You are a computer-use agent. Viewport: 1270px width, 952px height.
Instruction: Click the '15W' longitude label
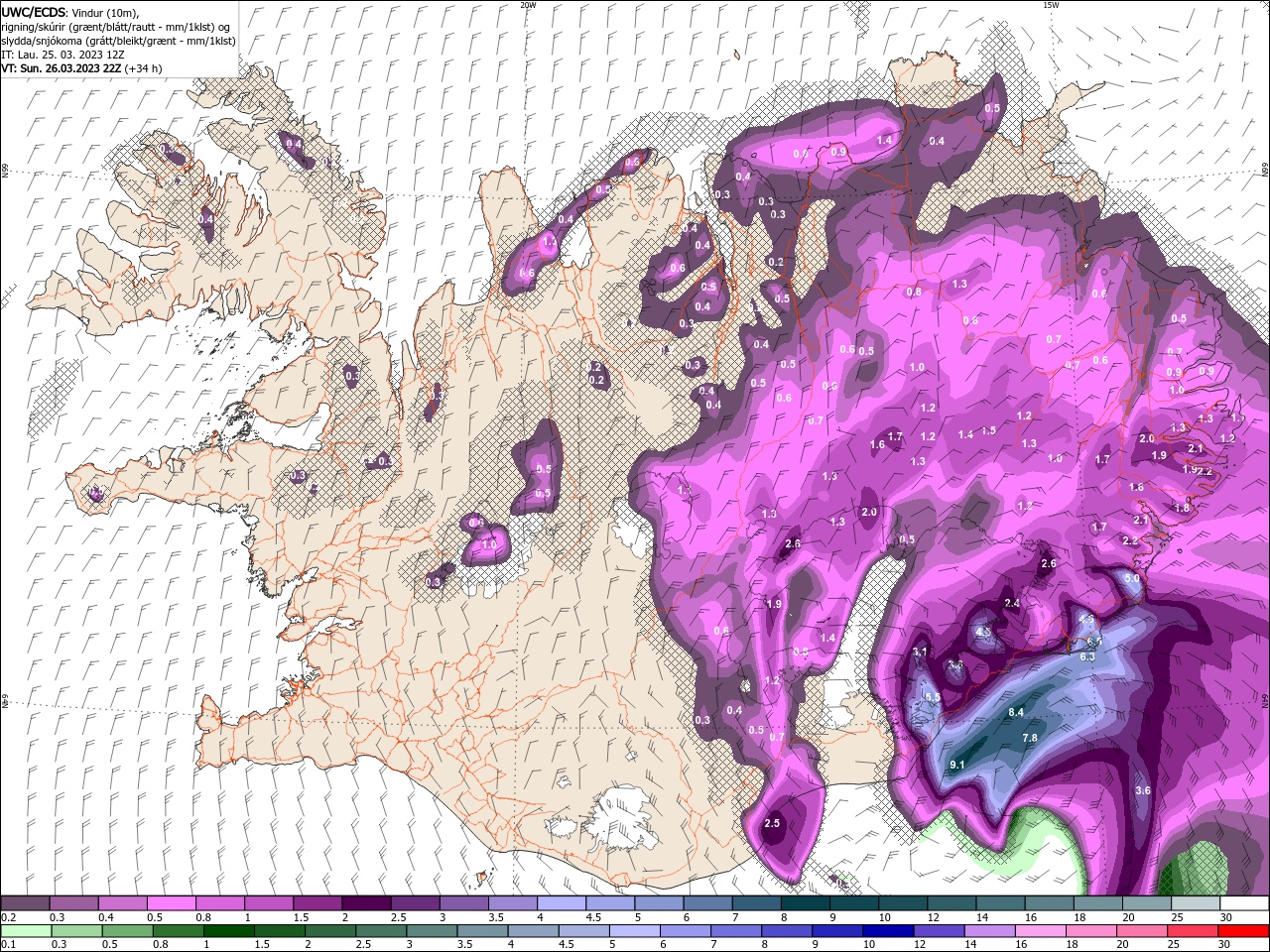tap(1051, 5)
